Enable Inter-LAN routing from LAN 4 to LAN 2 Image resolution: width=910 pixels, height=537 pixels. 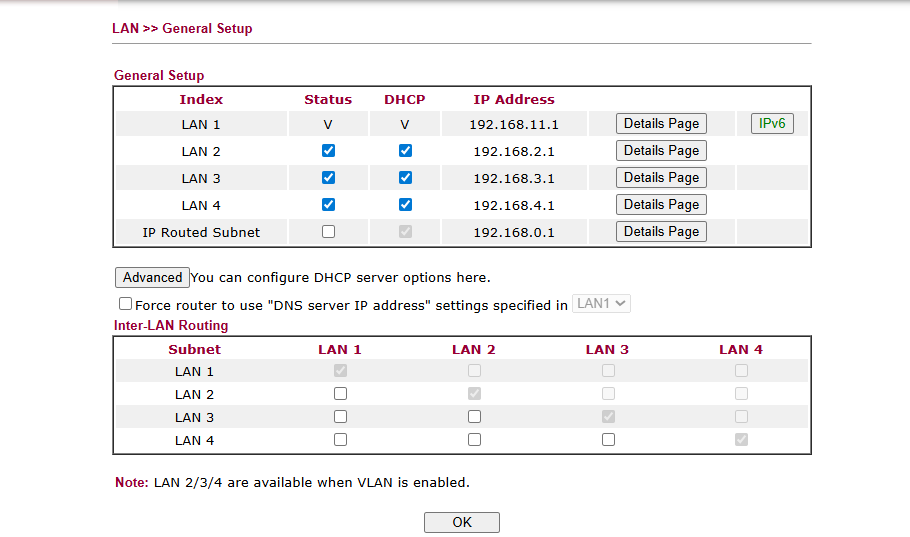pyautogui.click(x=474, y=439)
